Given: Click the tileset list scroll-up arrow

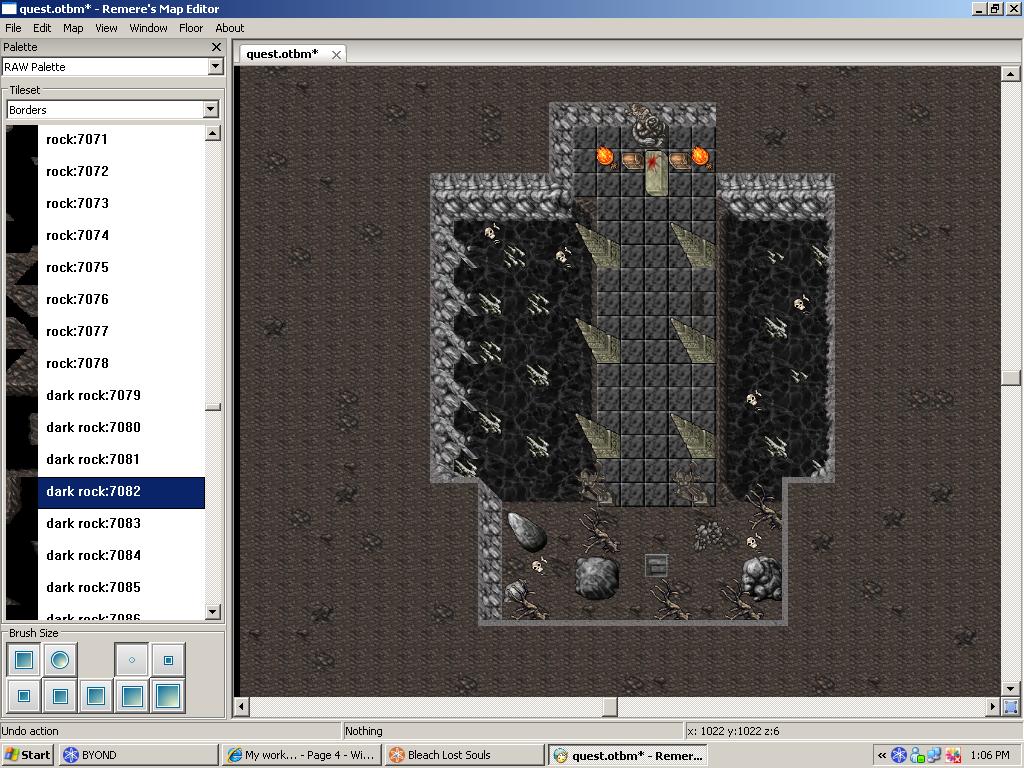Looking at the screenshot, I should 213,133.
